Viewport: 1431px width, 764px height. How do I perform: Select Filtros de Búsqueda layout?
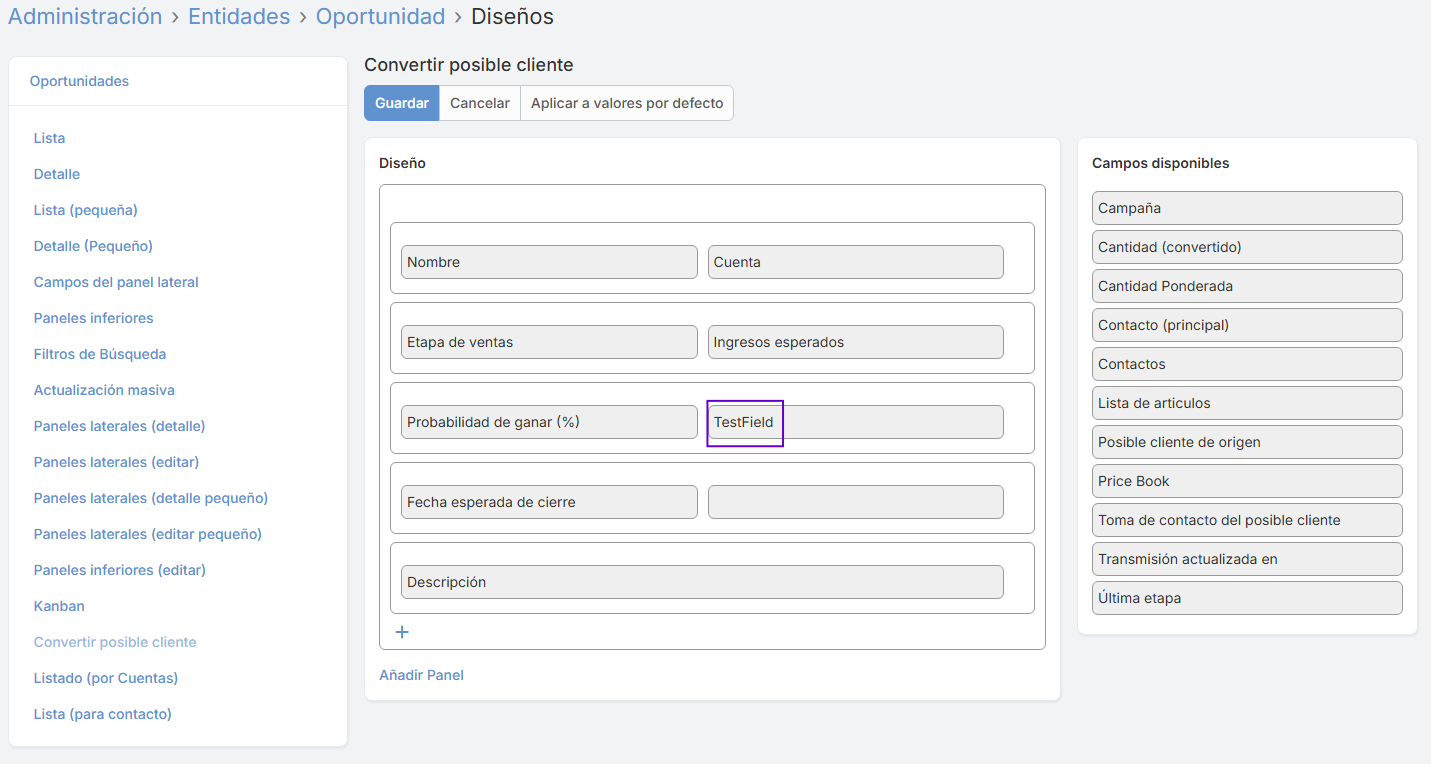(100, 354)
